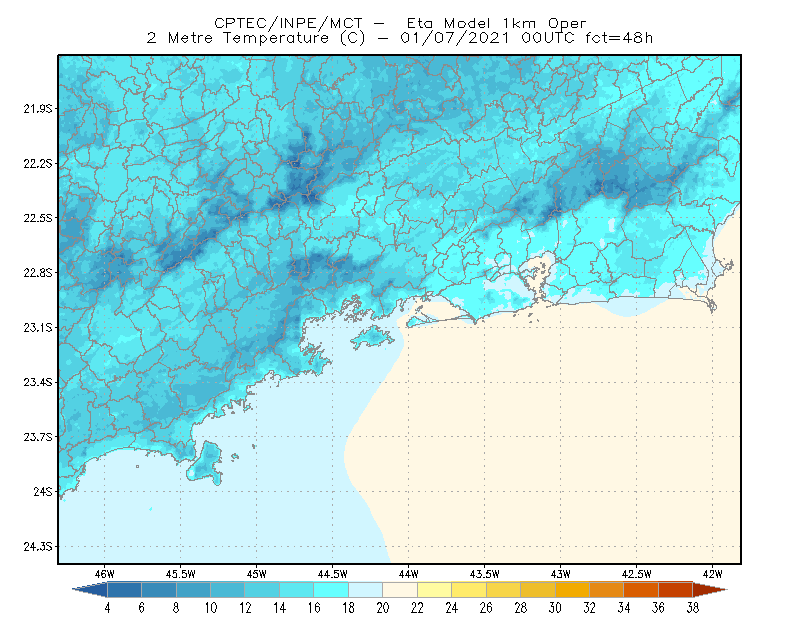Click the right red arrow of colorbar

point(709,590)
